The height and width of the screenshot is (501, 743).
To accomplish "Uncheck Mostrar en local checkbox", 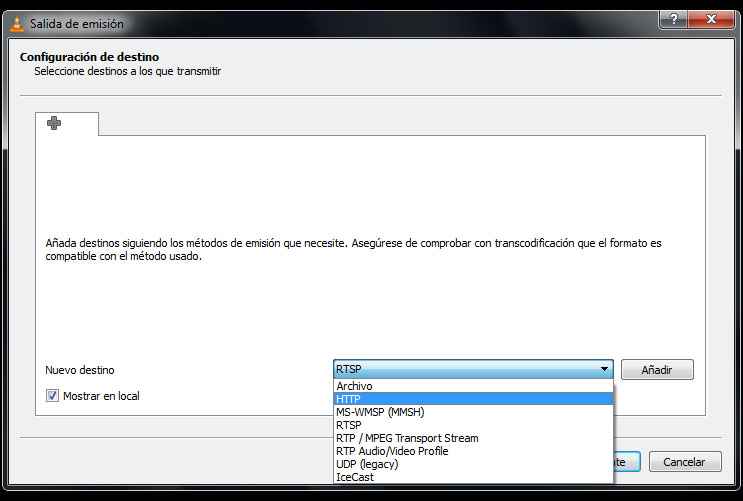I will coord(52,395).
